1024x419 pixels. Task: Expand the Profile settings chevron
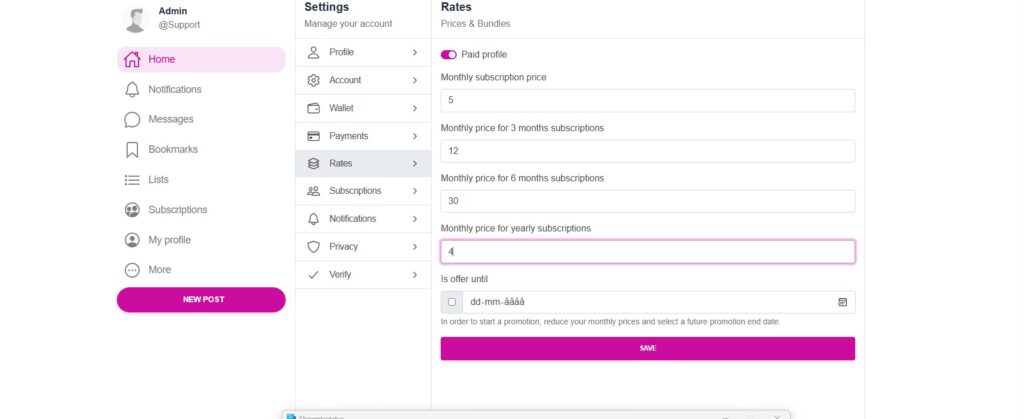415,52
